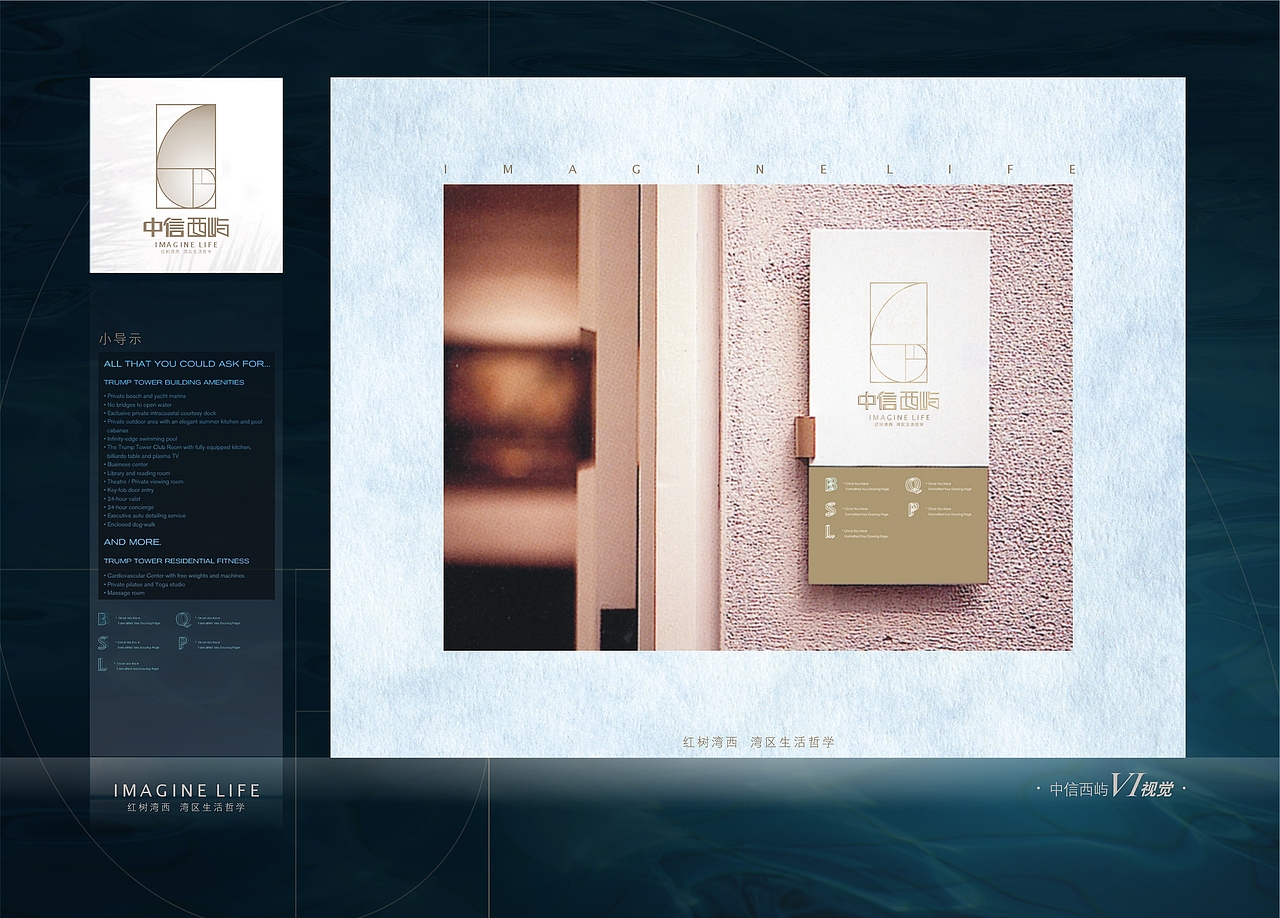
Task: Select 'Exclusive private intracoastal courtesy dock' line
Action: [160, 413]
